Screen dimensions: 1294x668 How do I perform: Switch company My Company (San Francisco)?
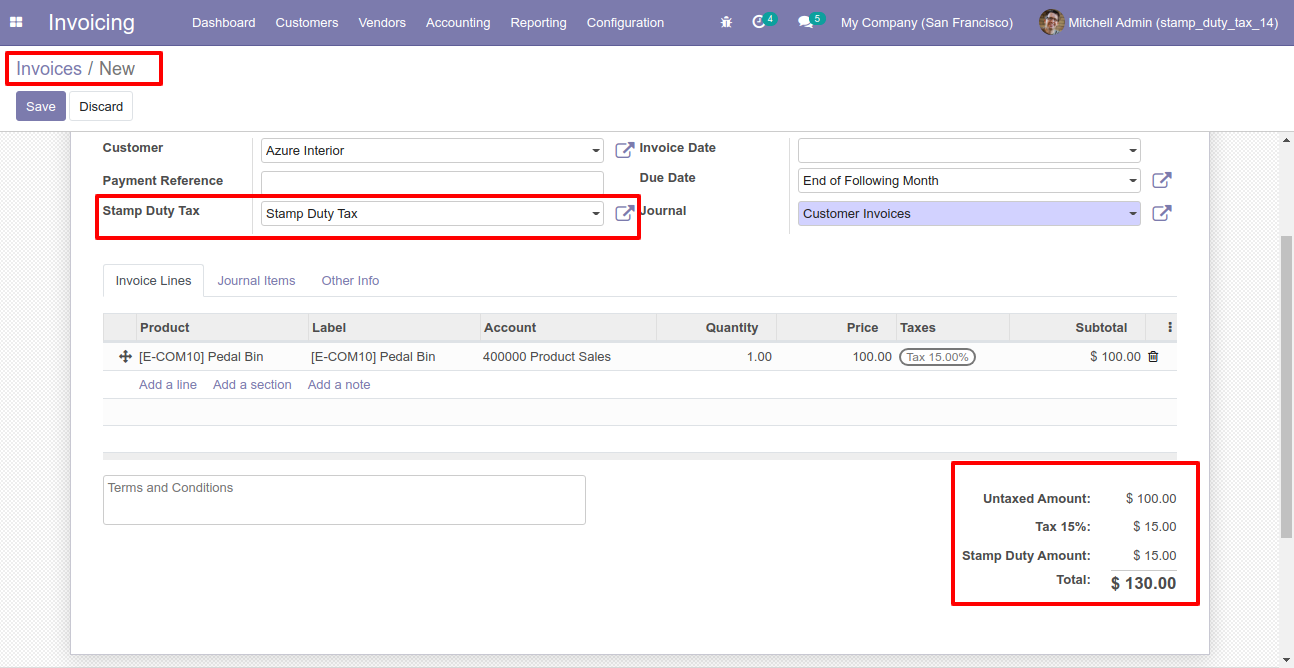click(x=927, y=22)
